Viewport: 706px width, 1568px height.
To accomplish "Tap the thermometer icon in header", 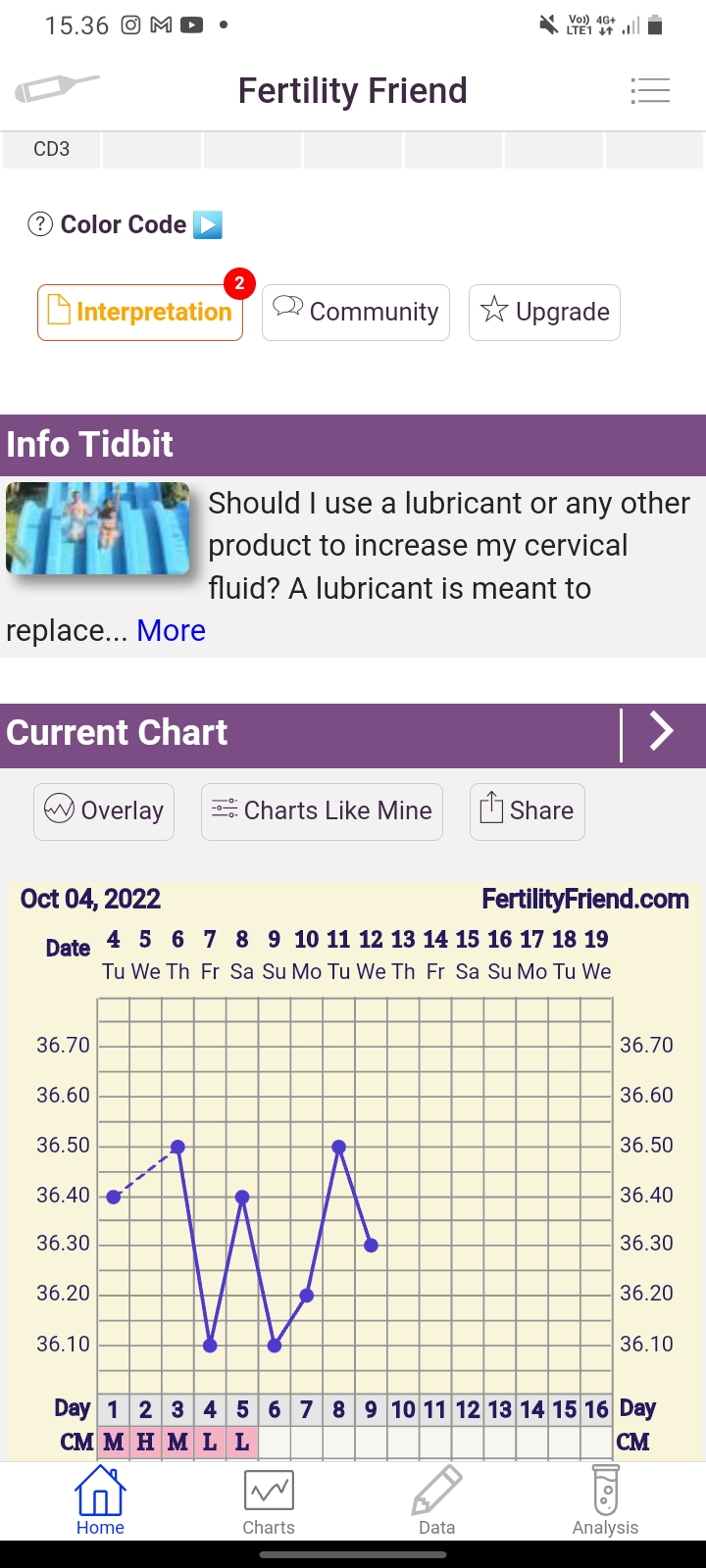I will click(57, 89).
